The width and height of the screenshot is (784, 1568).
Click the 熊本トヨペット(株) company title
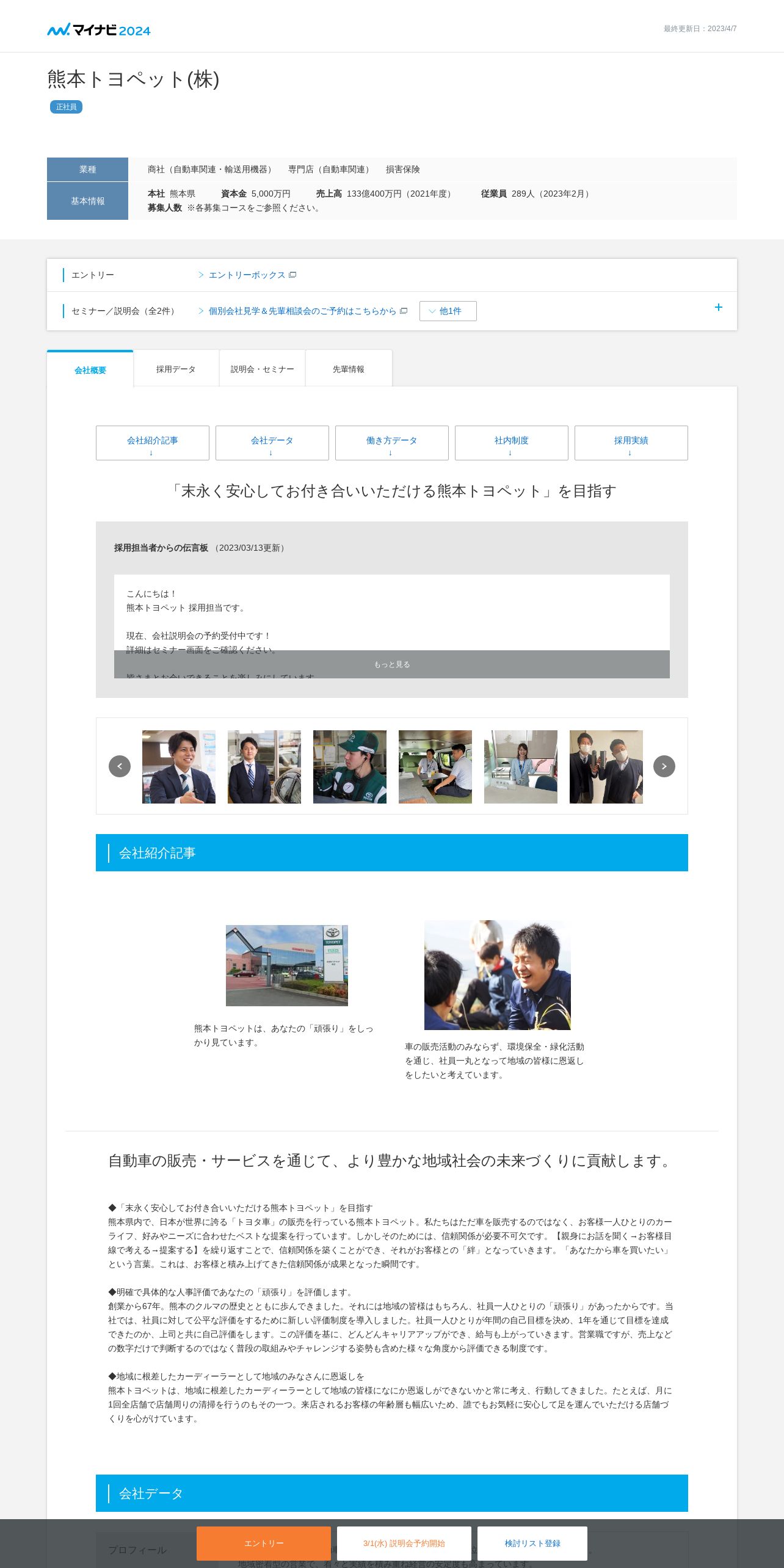pos(133,79)
